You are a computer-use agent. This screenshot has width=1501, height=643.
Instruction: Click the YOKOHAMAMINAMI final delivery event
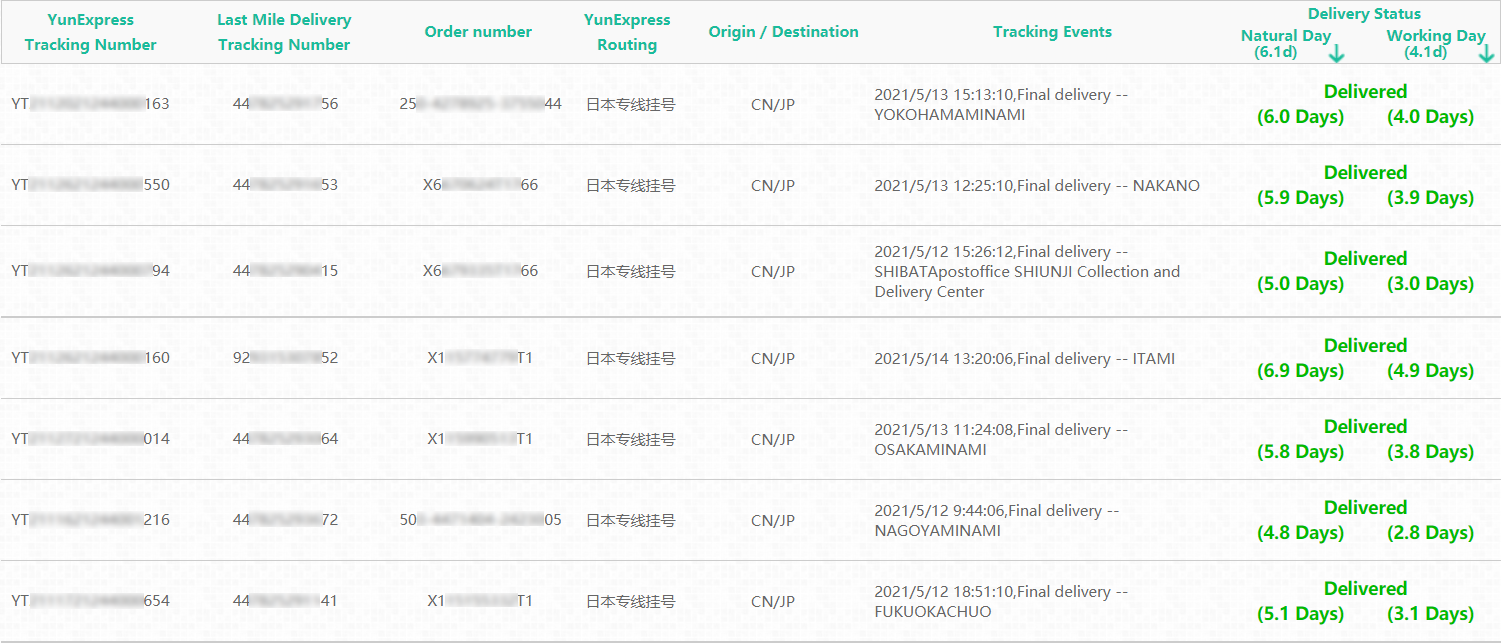pos(1000,104)
